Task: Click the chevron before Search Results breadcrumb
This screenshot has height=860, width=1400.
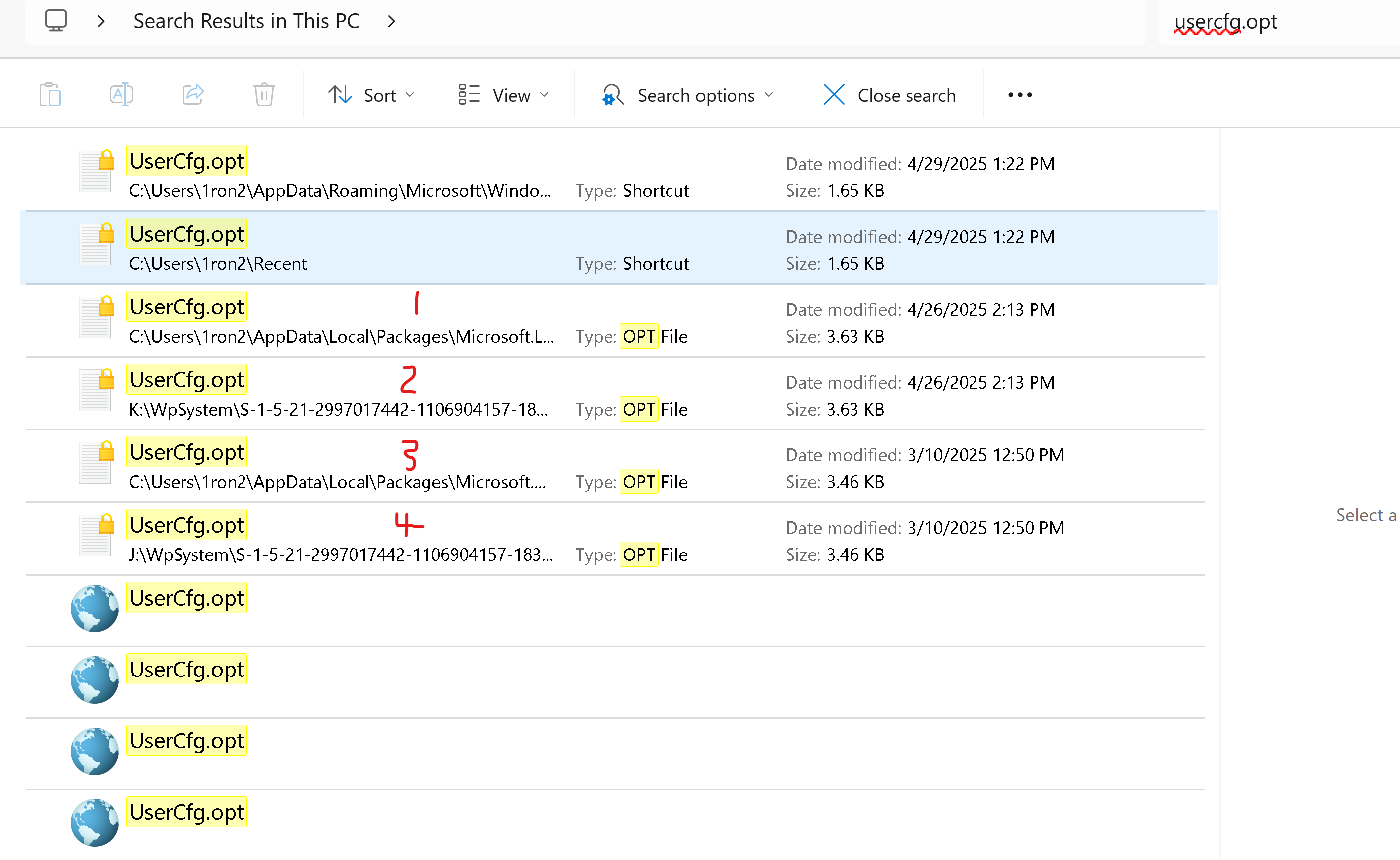Action: (x=101, y=22)
